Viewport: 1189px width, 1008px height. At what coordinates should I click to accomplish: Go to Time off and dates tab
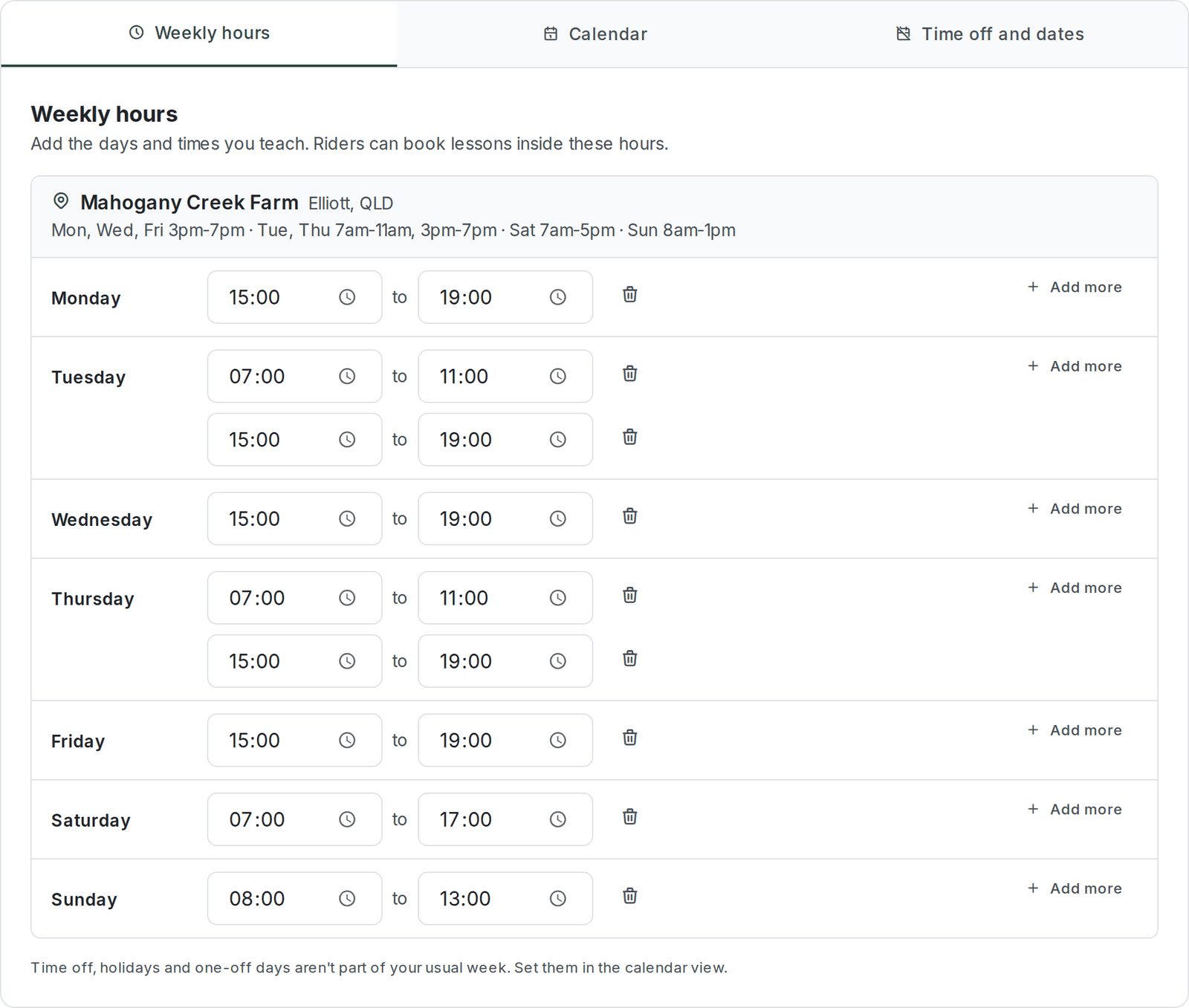point(990,34)
